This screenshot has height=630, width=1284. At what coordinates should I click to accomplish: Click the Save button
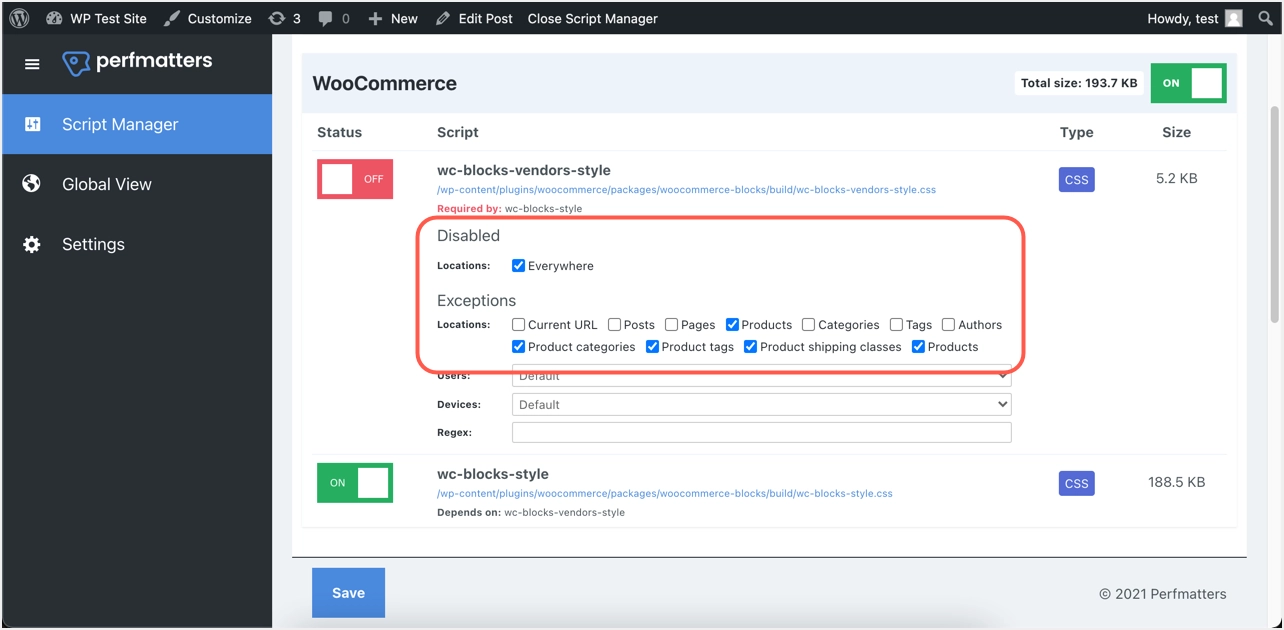point(348,593)
